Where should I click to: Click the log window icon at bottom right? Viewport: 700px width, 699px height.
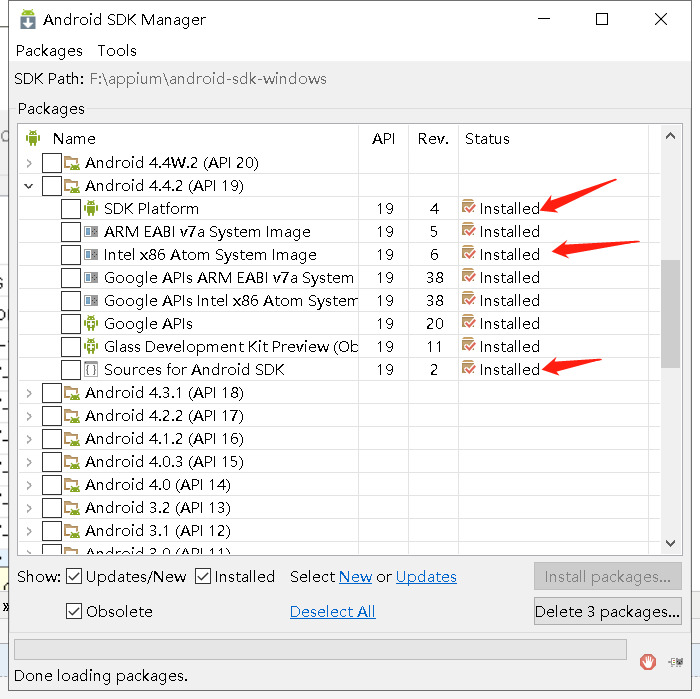tap(675, 662)
